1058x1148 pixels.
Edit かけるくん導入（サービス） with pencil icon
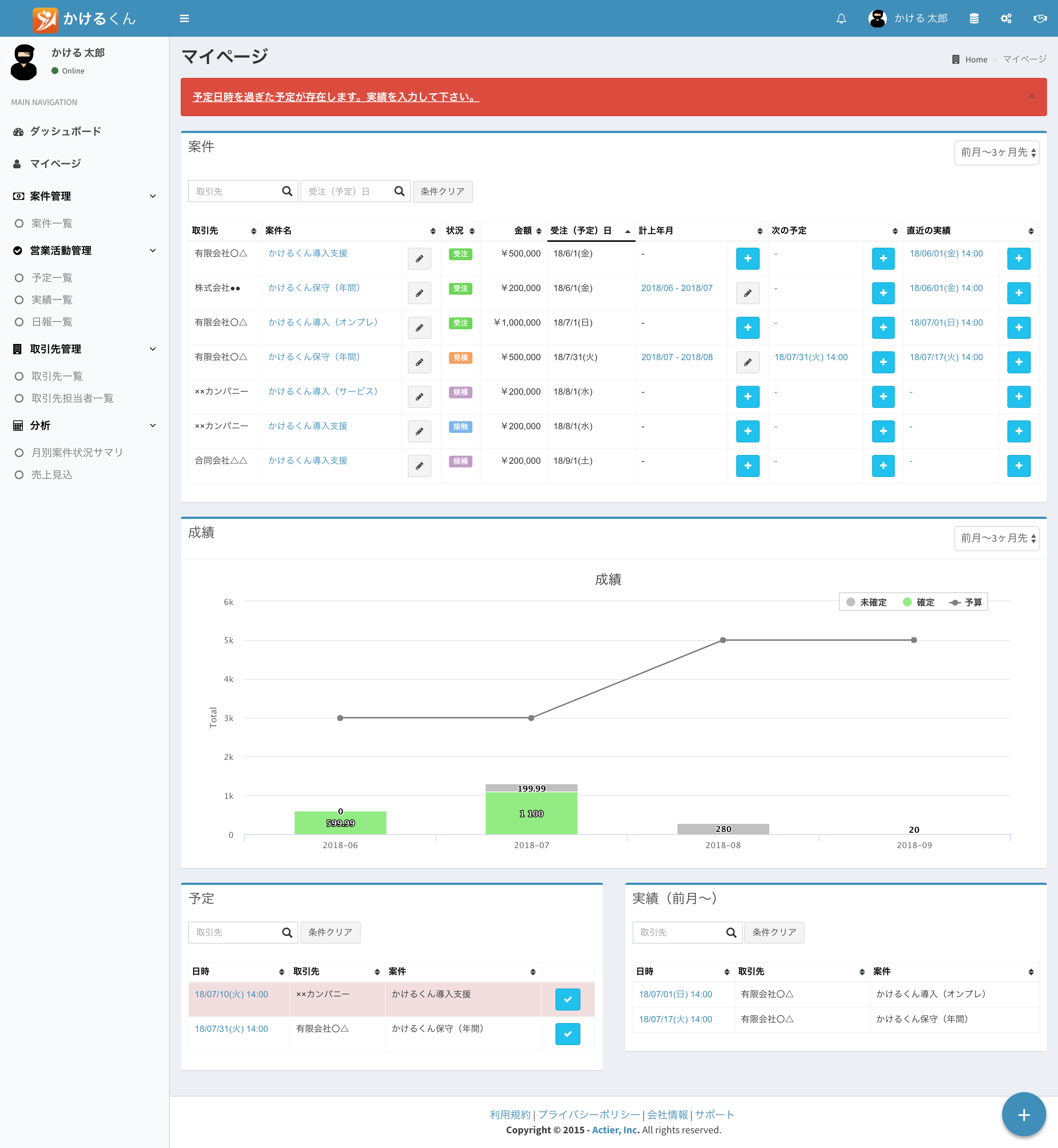tap(419, 396)
